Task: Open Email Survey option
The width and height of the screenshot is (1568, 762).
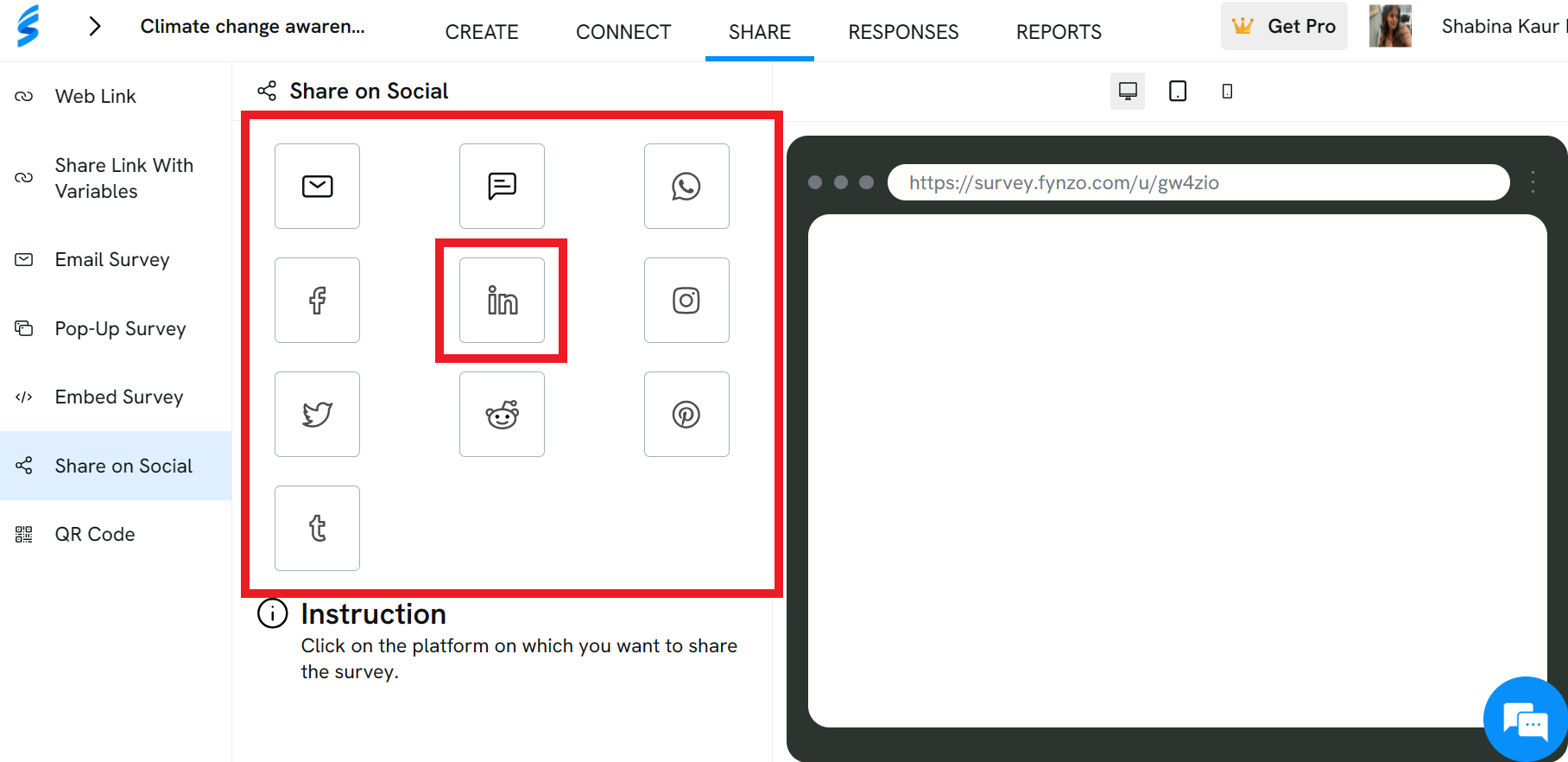Action: click(x=116, y=259)
